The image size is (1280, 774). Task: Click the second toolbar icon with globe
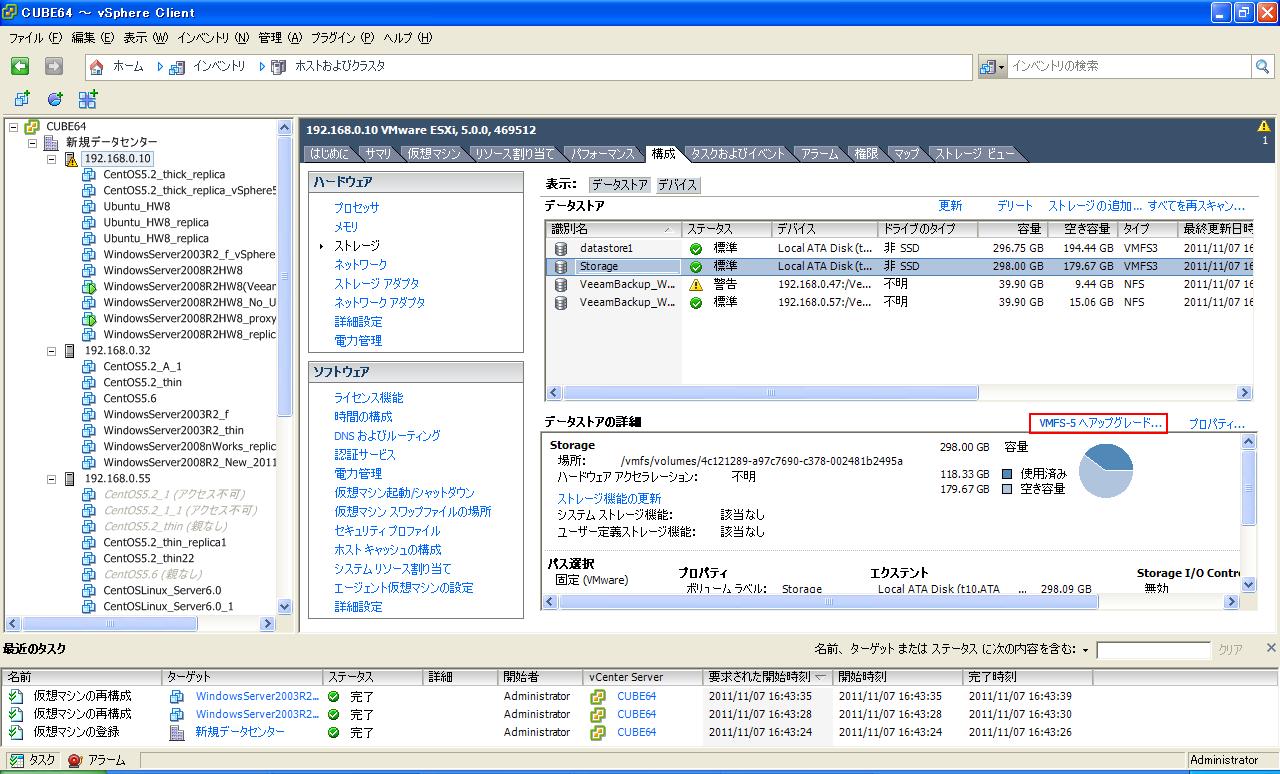click(x=55, y=99)
